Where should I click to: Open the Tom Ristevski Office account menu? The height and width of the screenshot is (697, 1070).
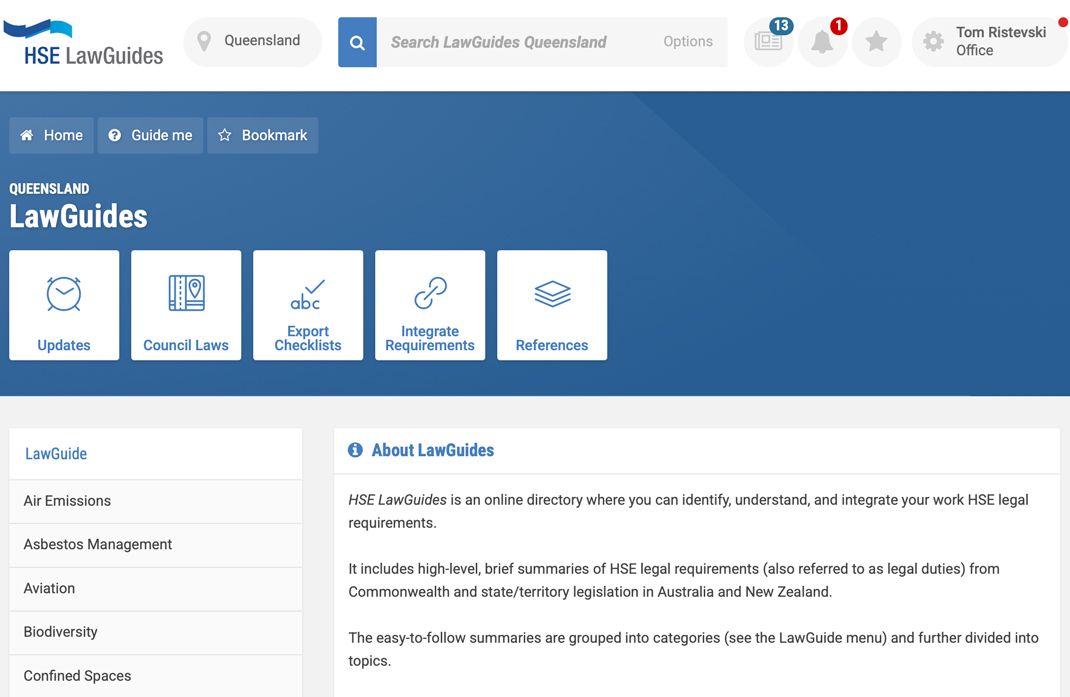tap(989, 42)
